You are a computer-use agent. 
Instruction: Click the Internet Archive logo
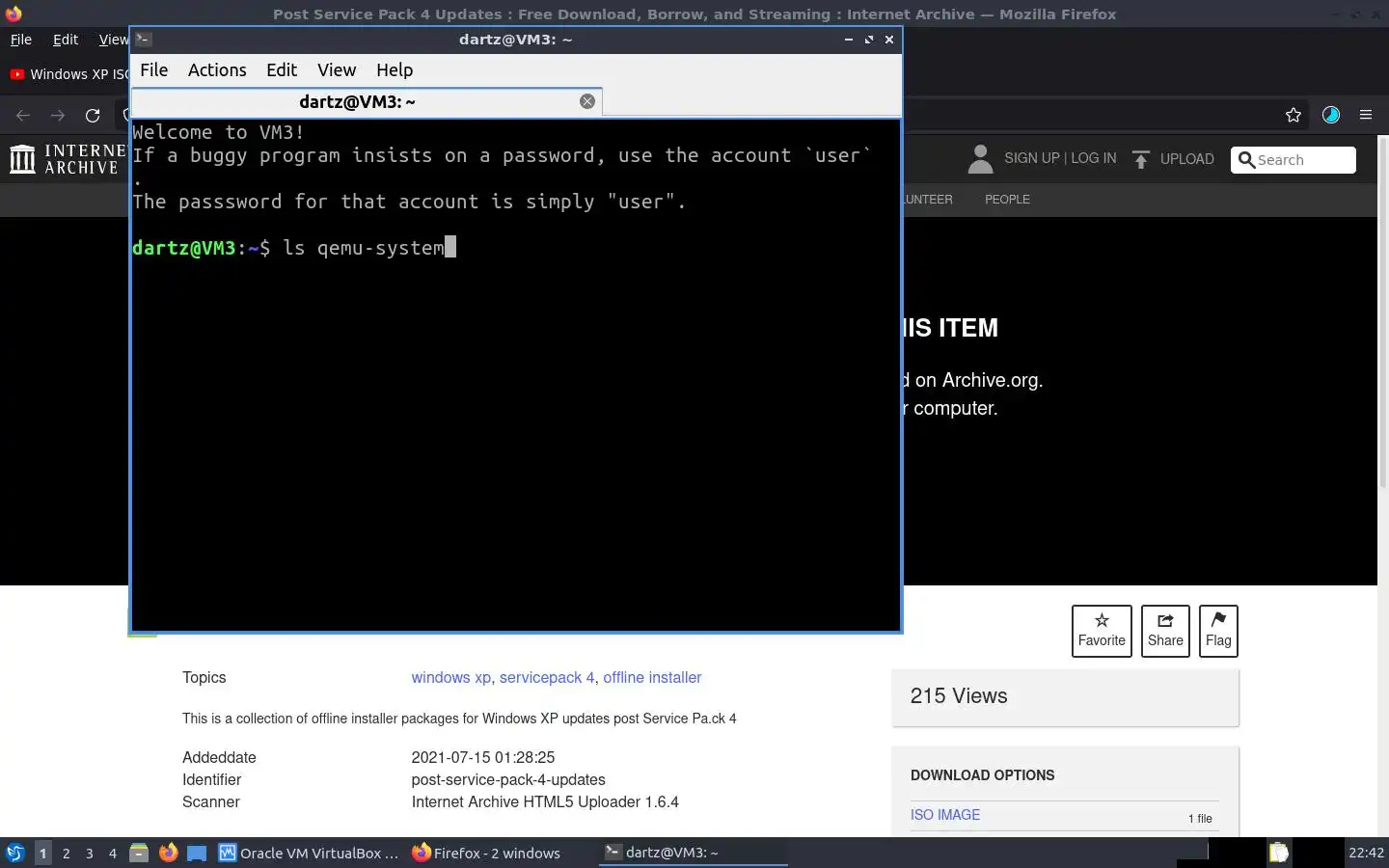point(66,159)
